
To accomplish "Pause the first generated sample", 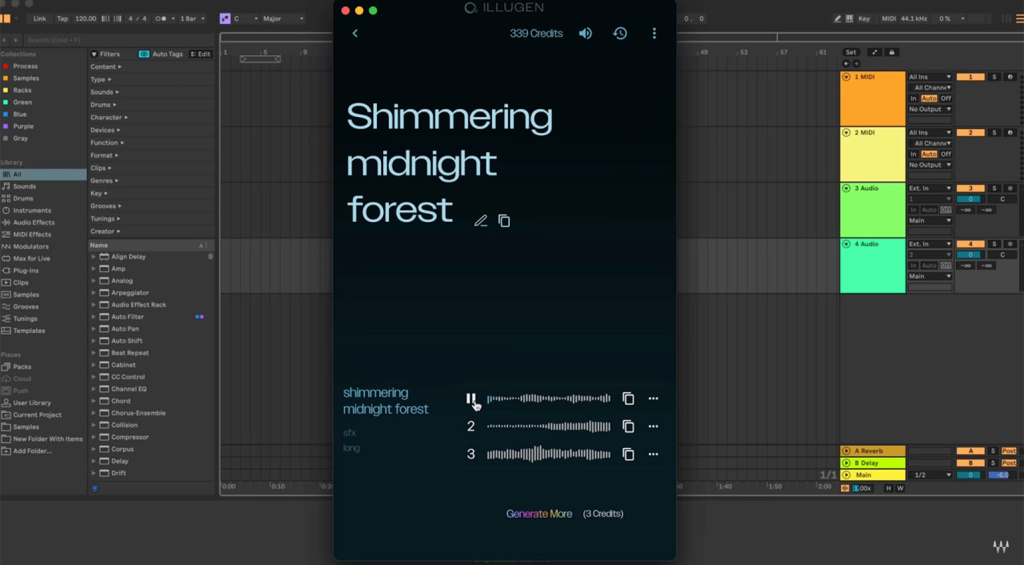I will point(471,399).
